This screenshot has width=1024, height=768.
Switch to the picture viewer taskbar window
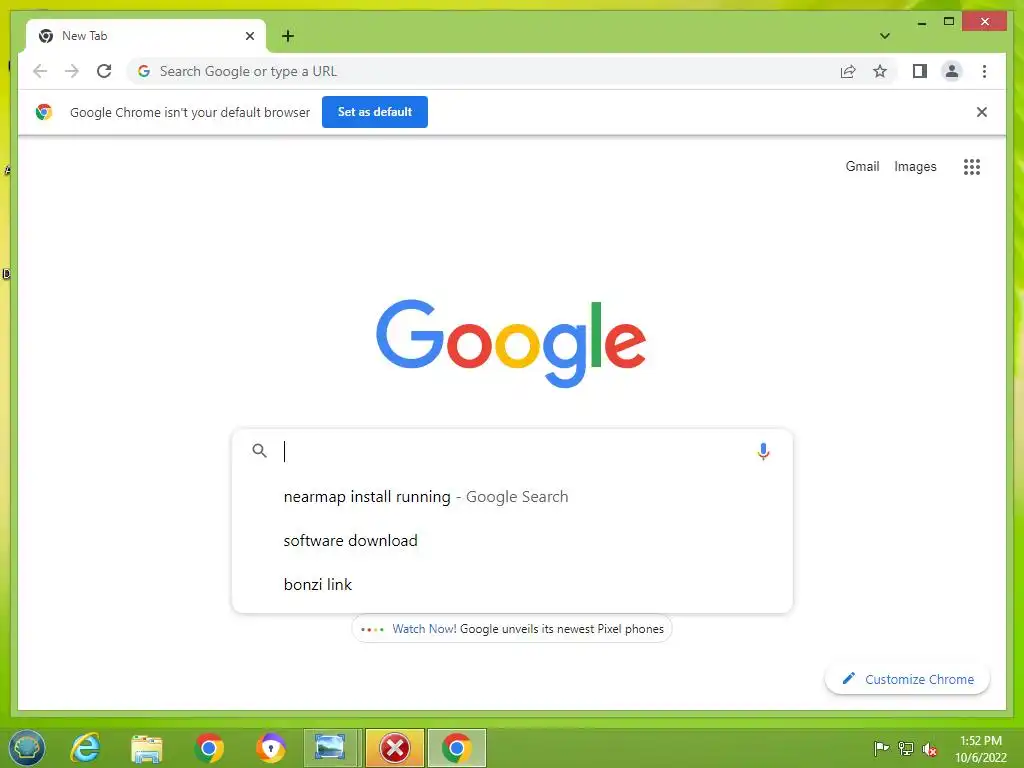332,748
